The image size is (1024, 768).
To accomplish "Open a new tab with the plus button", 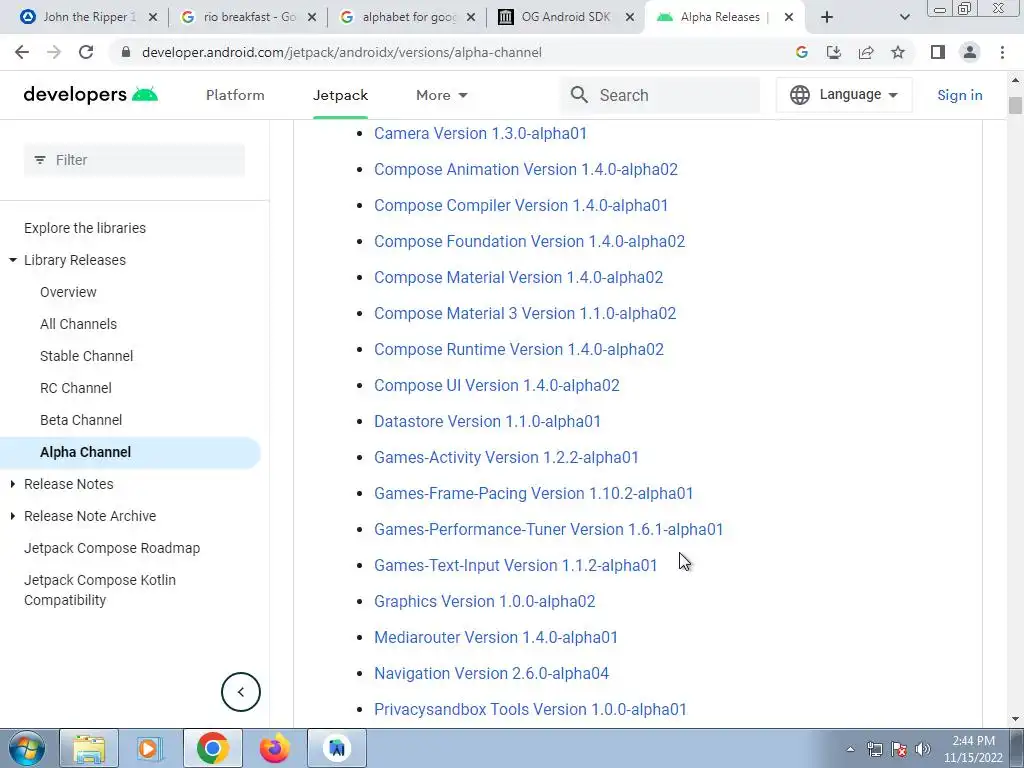I will (827, 17).
